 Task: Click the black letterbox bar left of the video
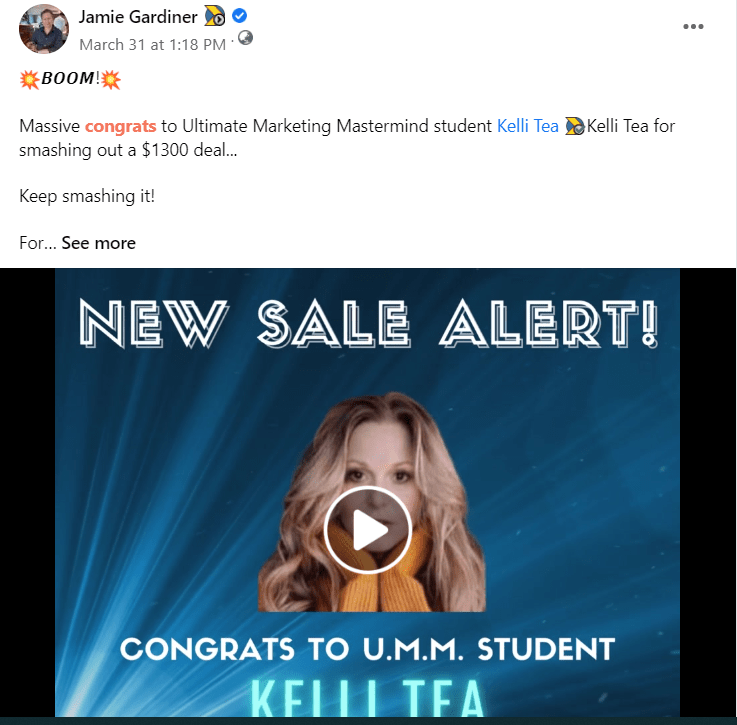click(27, 492)
